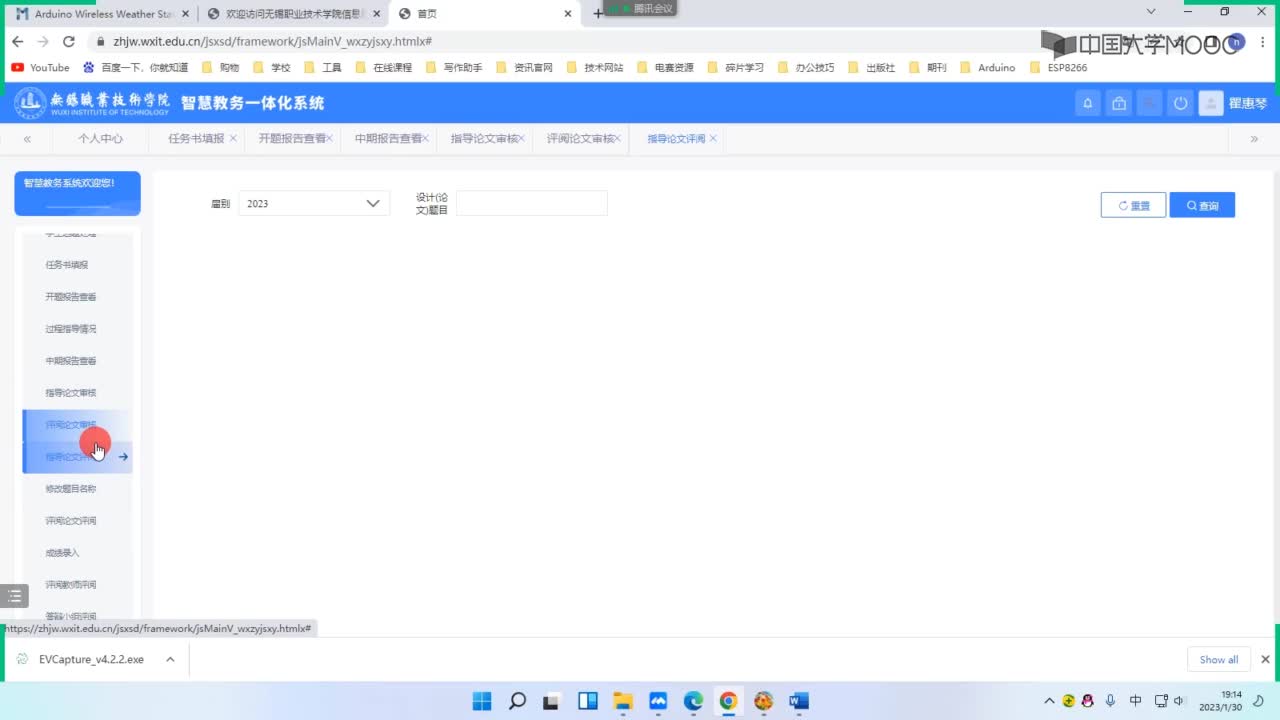This screenshot has height=720, width=1280.
Task: Open 任务书填报 in the sidebar menu
Action: [67, 265]
